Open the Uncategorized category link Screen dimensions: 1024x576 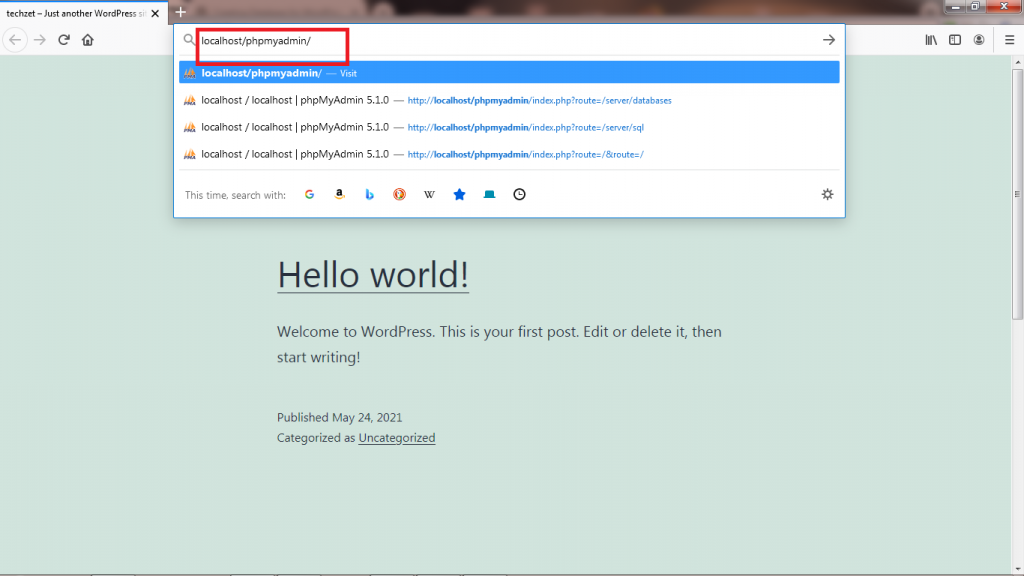click(x=396, y=438)
